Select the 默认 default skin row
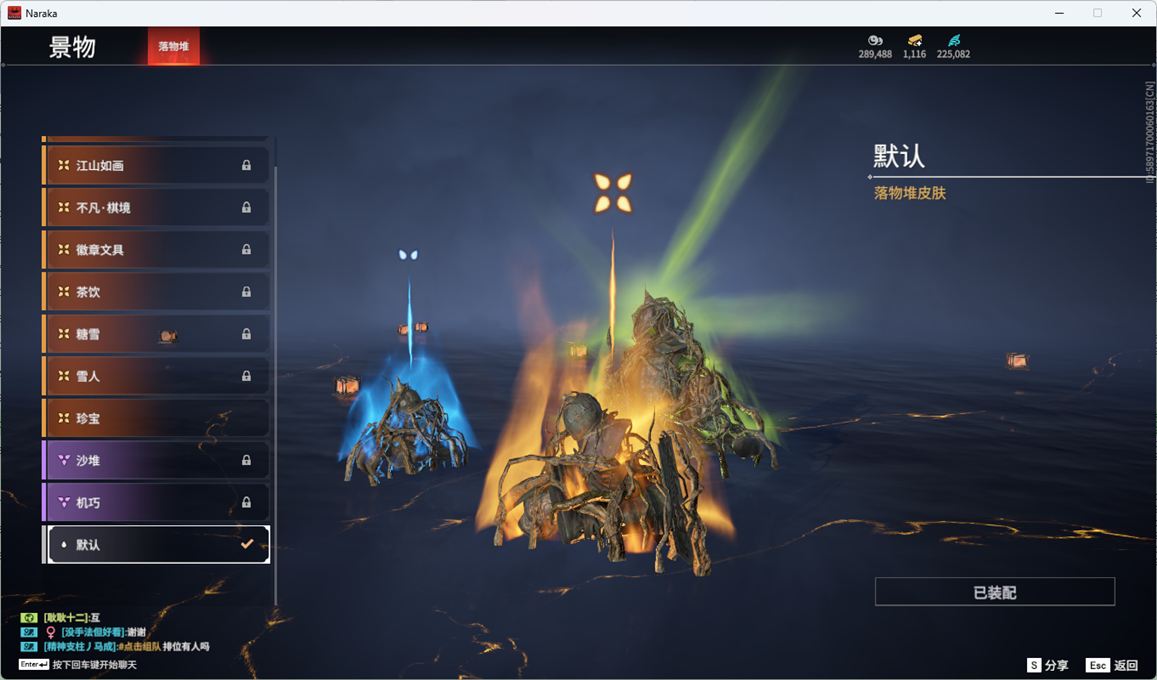This screenshot has width=1157, height=680. (x=156, y=544)
